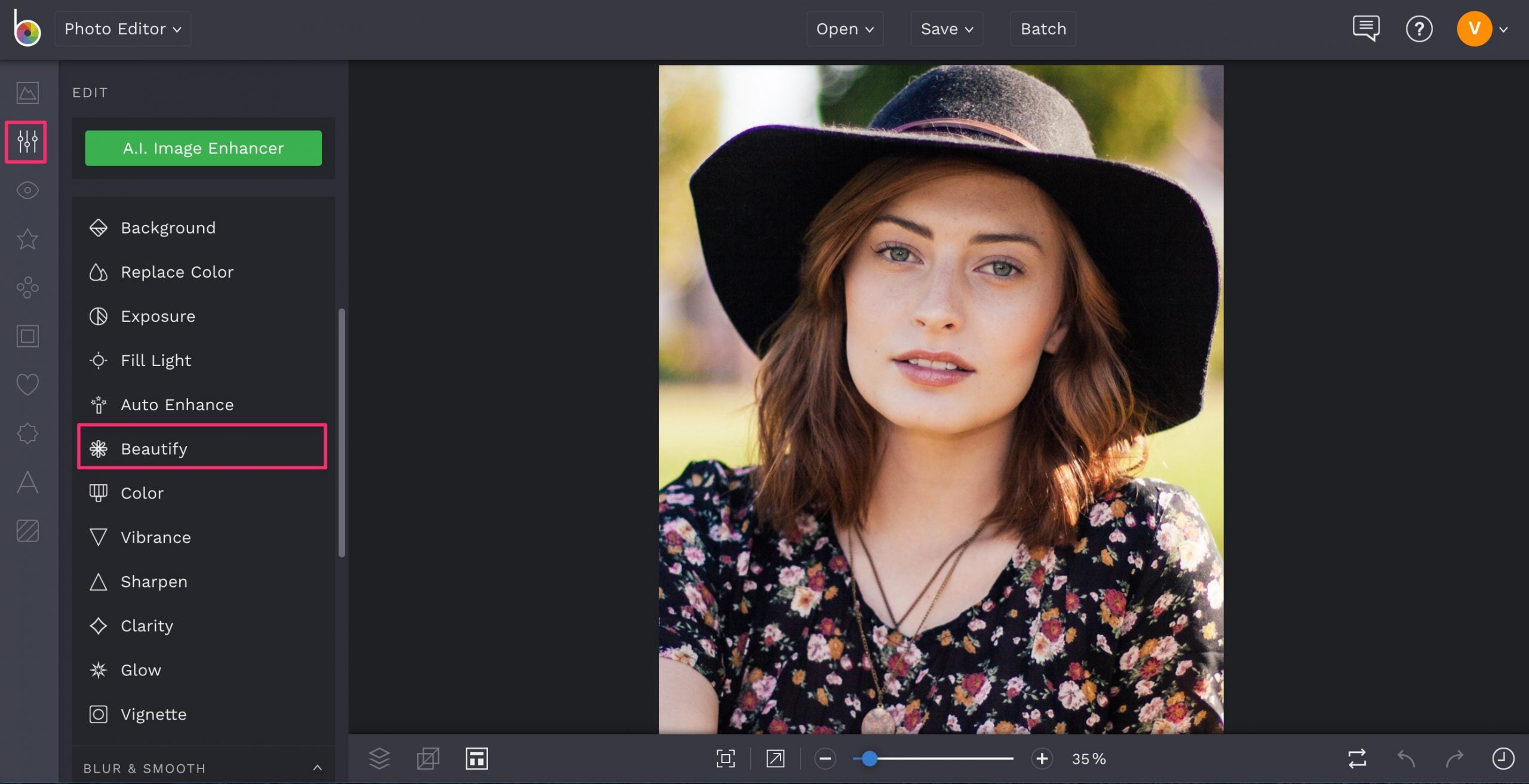
Task: Open the Photo Editor dropdown
Action: (x=122, y=29)
